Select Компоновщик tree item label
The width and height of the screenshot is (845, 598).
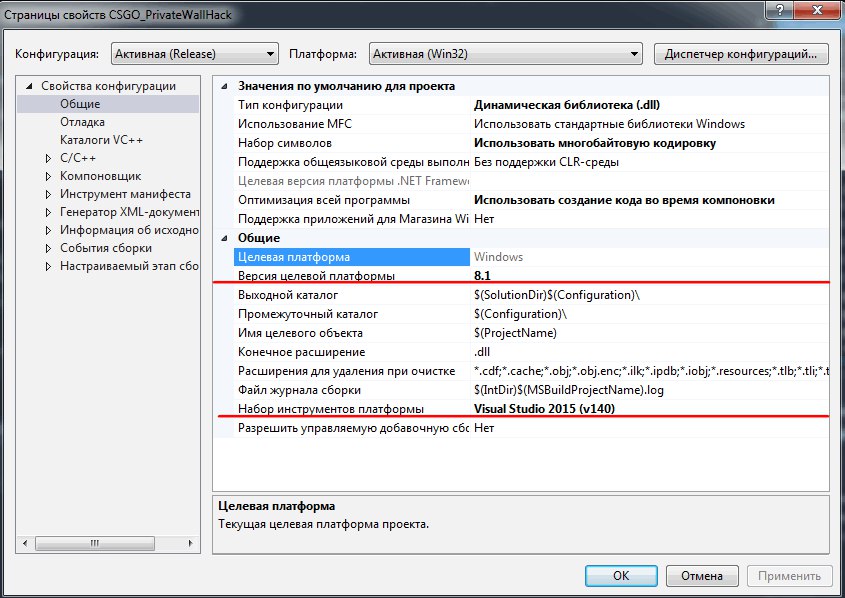click(x=100, y=176)
